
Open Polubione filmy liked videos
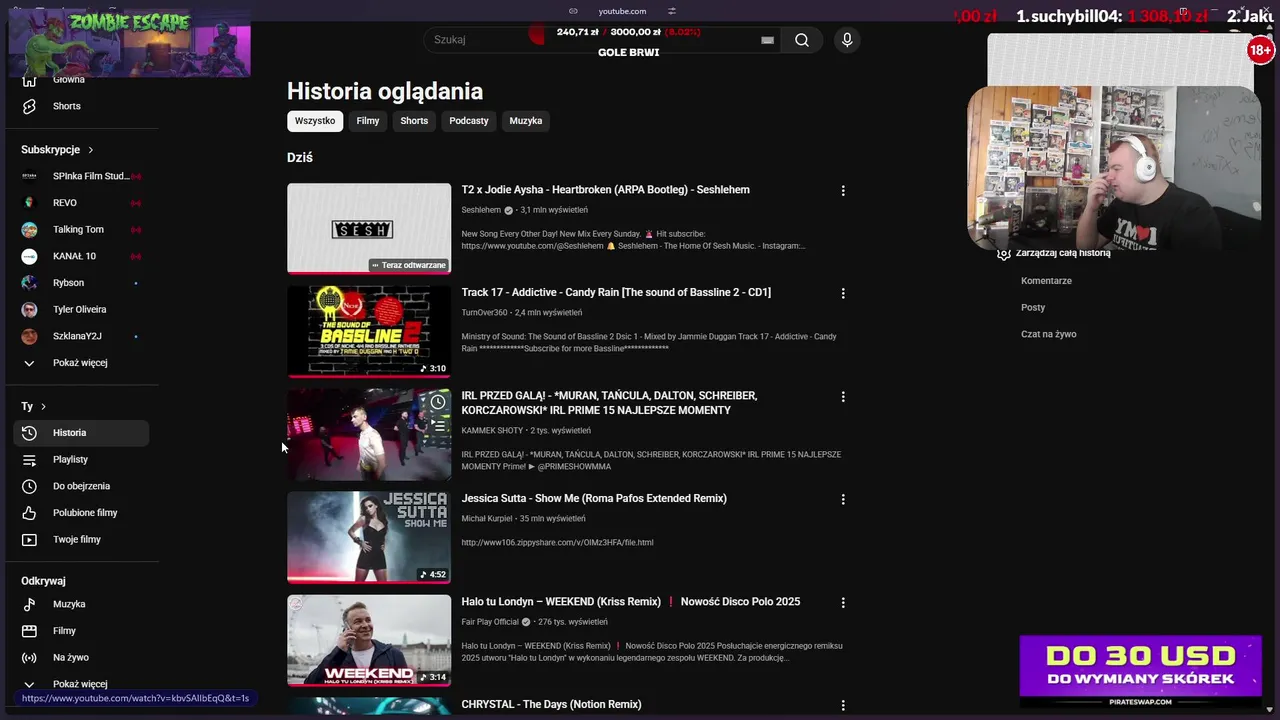coord(81,513)
